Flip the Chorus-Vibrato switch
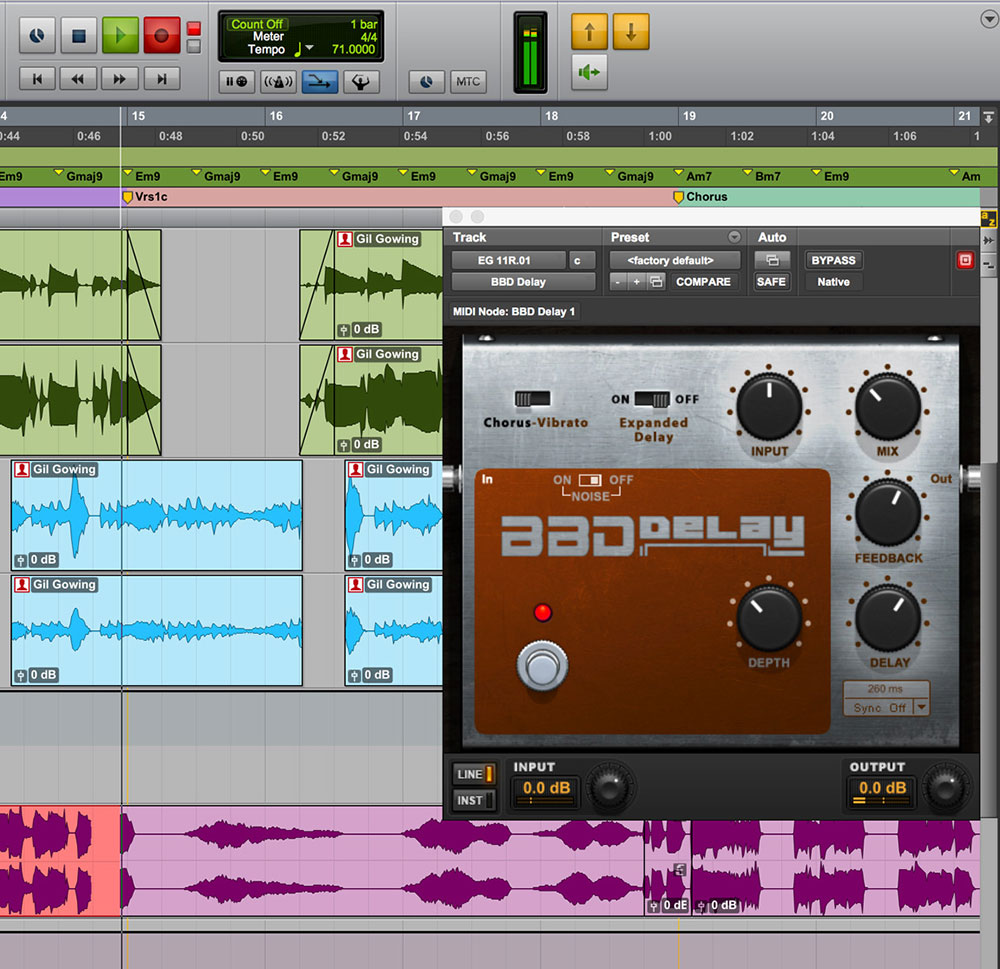 533,399
